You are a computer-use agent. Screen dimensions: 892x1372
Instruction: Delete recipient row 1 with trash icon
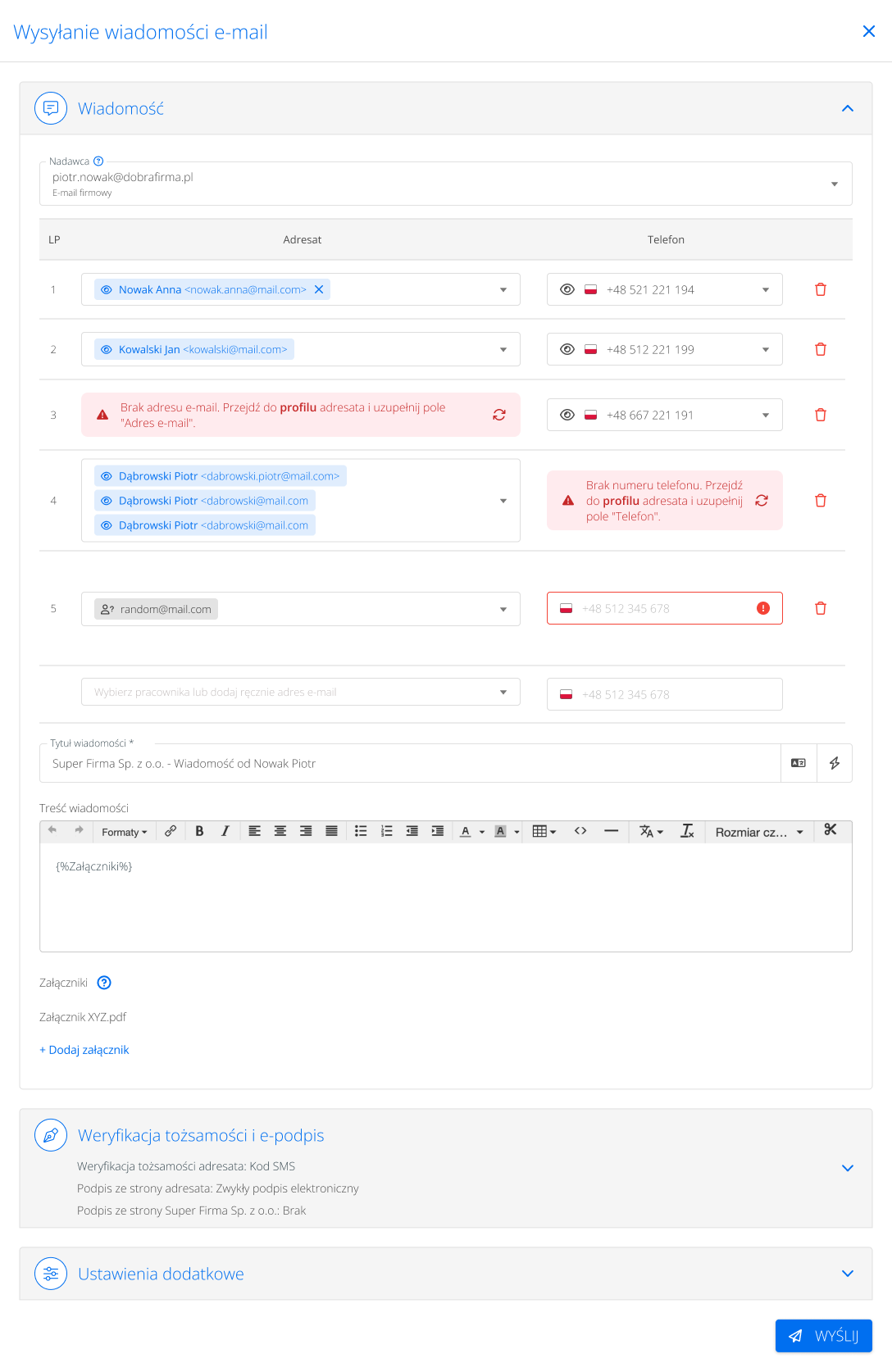coord(820,289)
